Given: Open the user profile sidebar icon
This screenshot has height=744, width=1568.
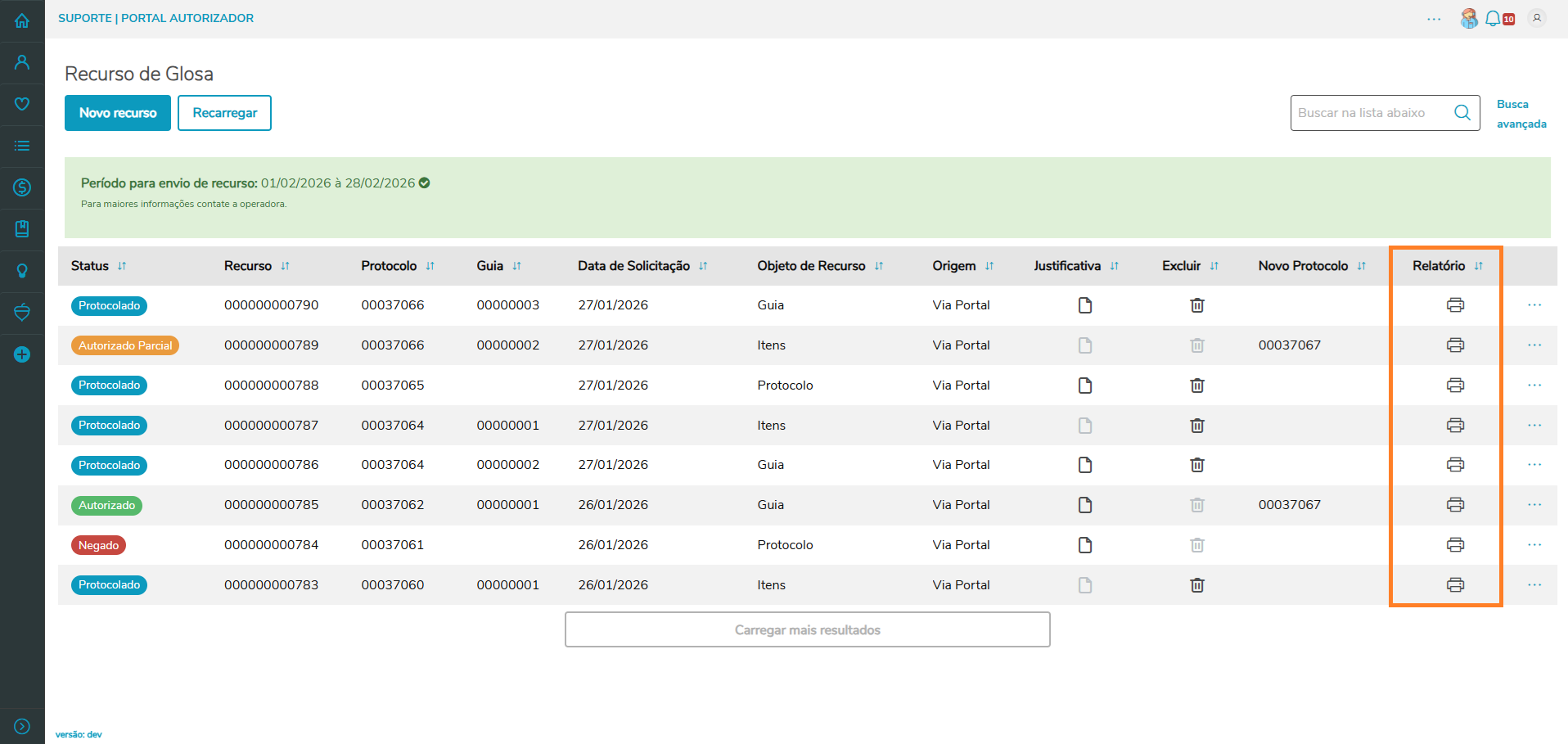Looking at the screenshot, I should coord(22,62).
